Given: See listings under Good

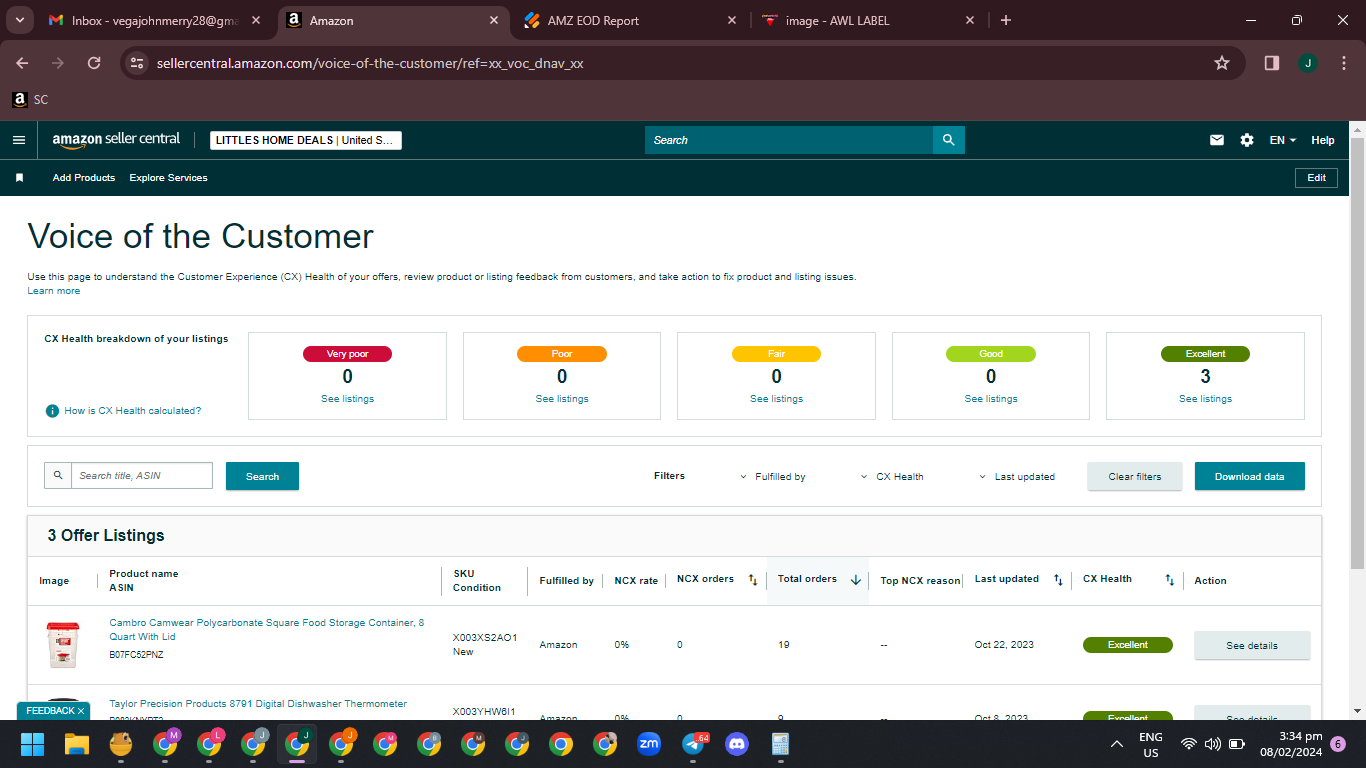Looking at the screenshot, I should pos(991,399).
